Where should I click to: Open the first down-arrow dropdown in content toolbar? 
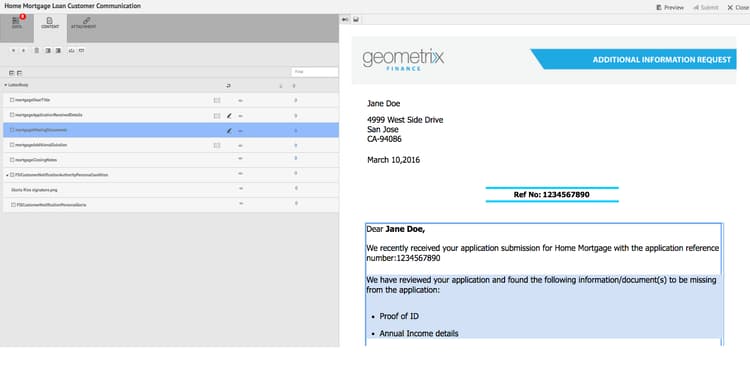pyautogui.click(x=14, y=50)
